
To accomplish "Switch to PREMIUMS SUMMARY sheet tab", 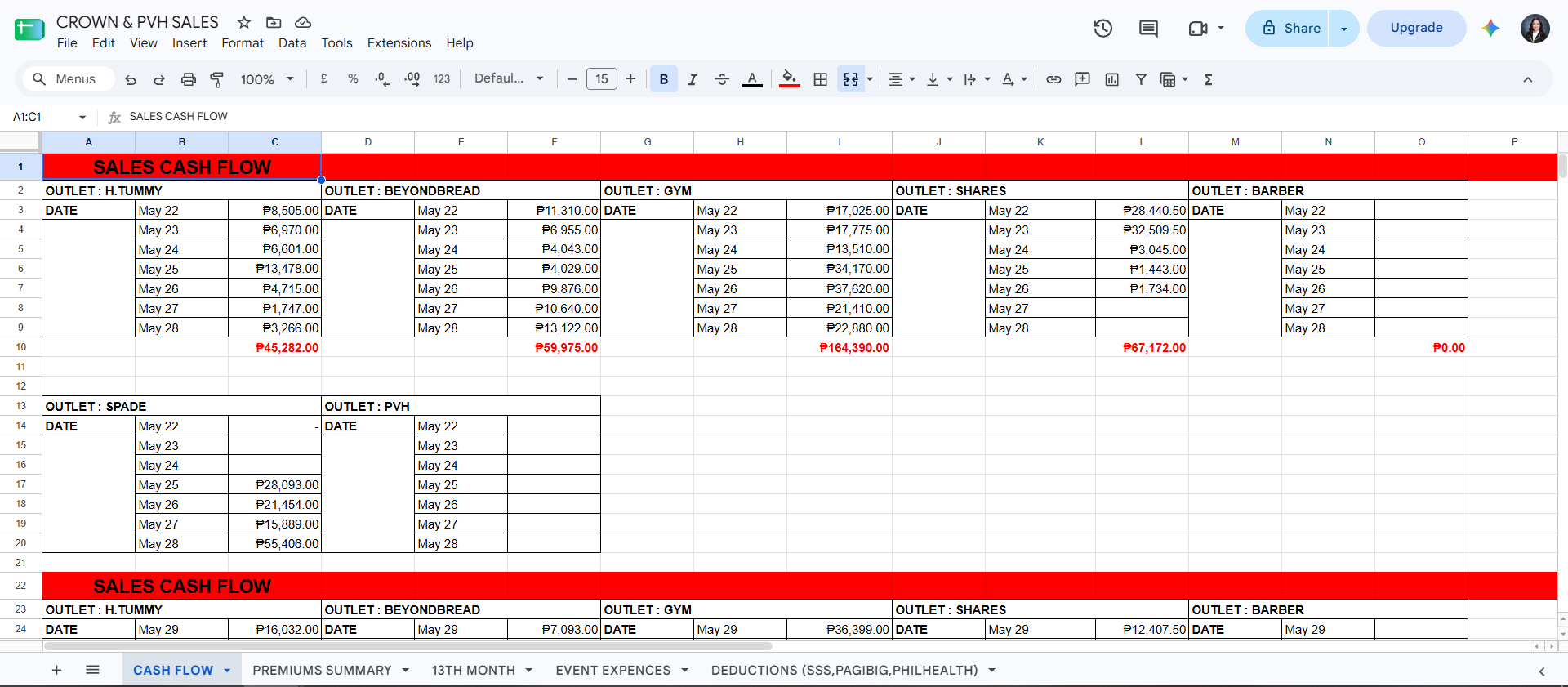I will click(322, 671).
